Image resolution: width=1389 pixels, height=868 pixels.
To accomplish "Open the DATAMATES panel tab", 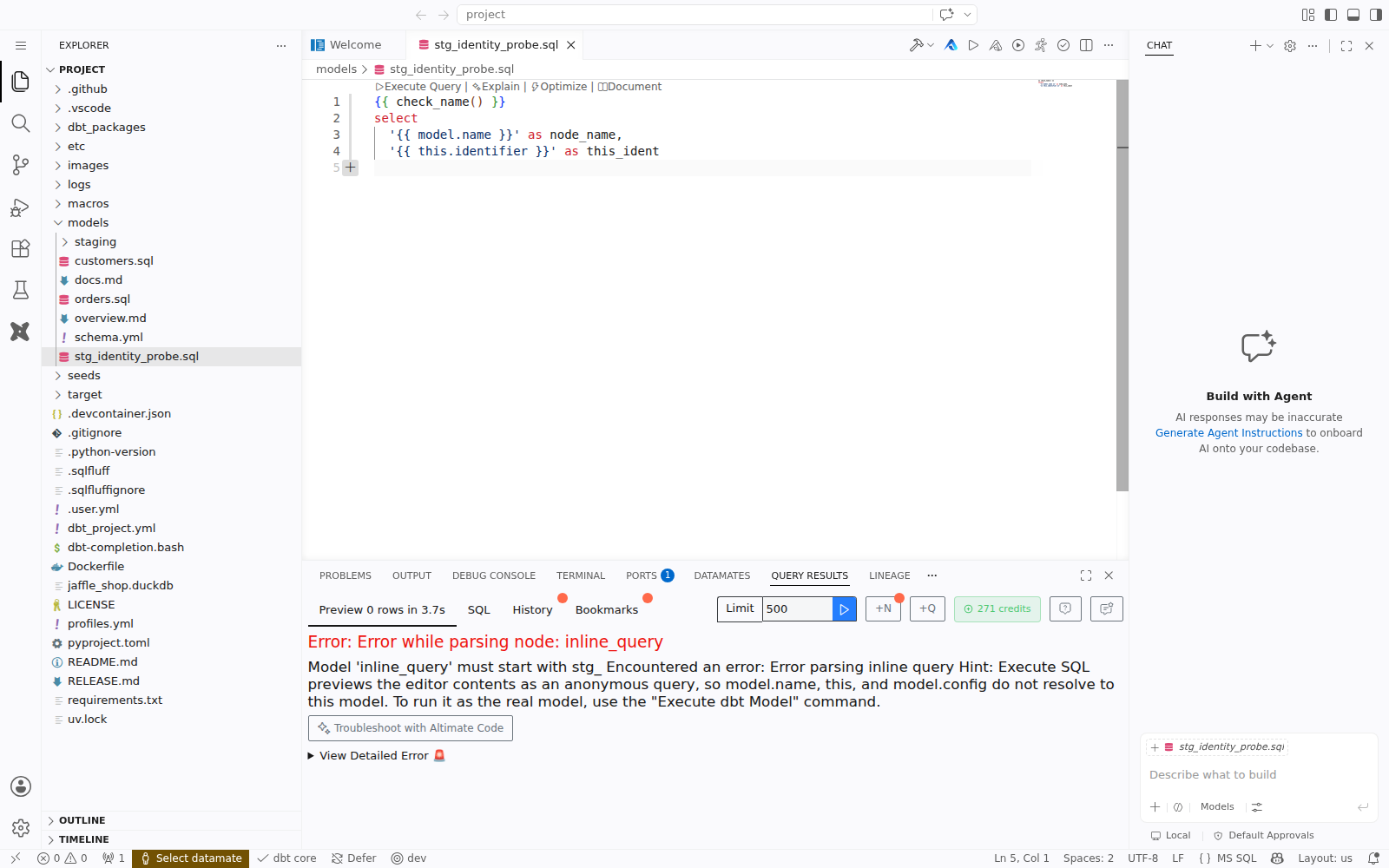I will point(722,575).
